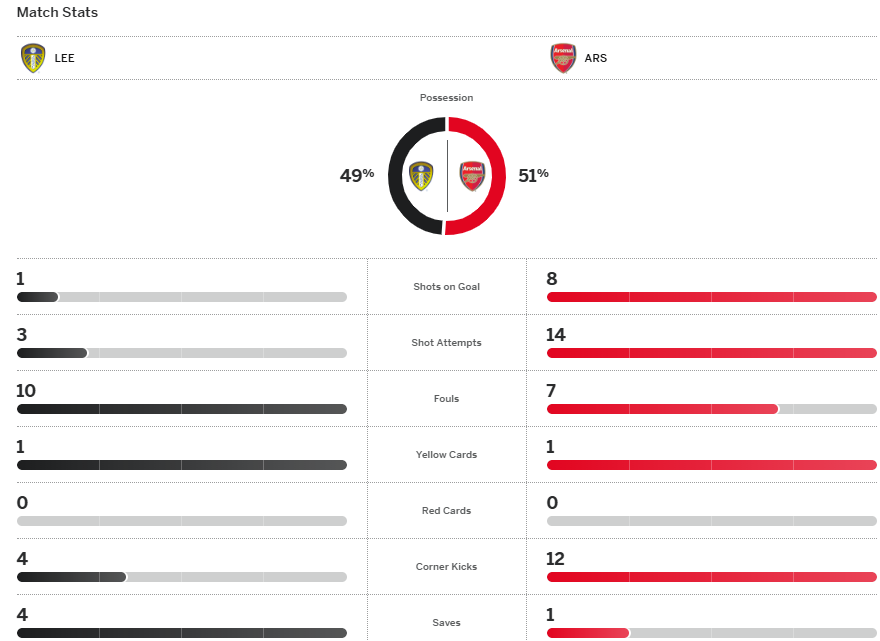Select the Yellow Cards stat label
The height and width of the screenshot is (641, 880).
point(447,455)
